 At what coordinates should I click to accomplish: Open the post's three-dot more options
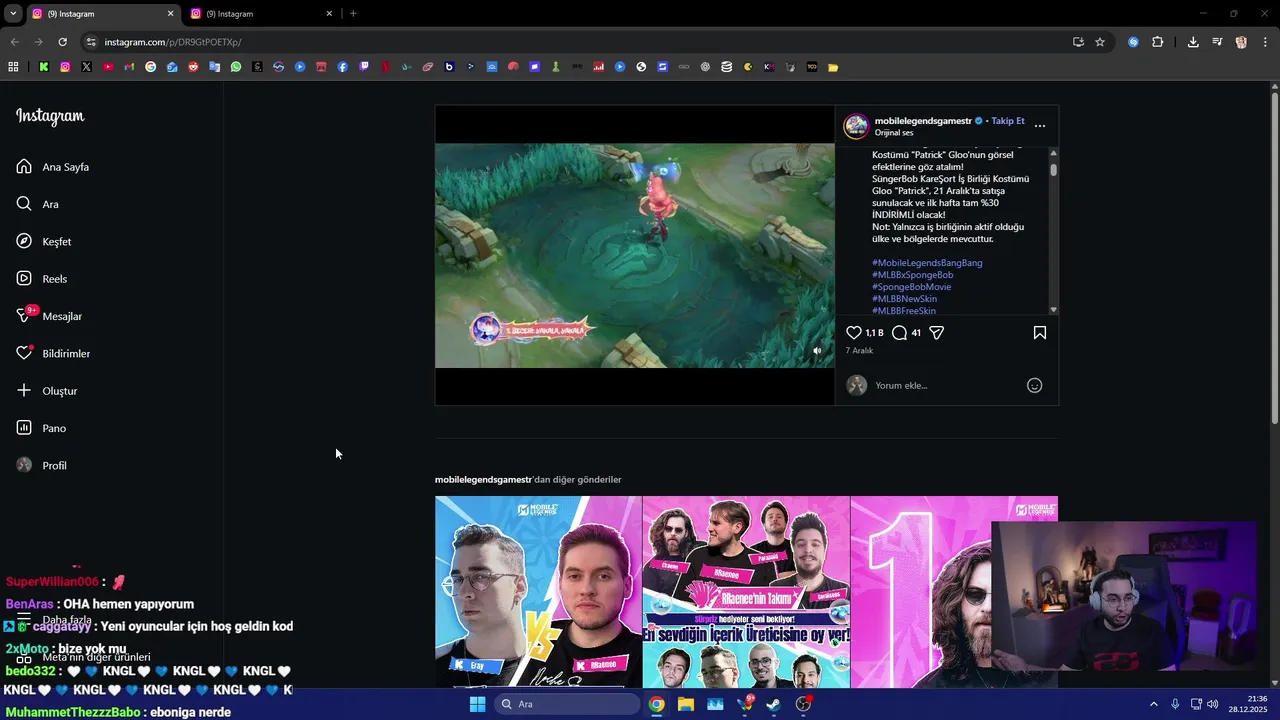(1040, 126)
